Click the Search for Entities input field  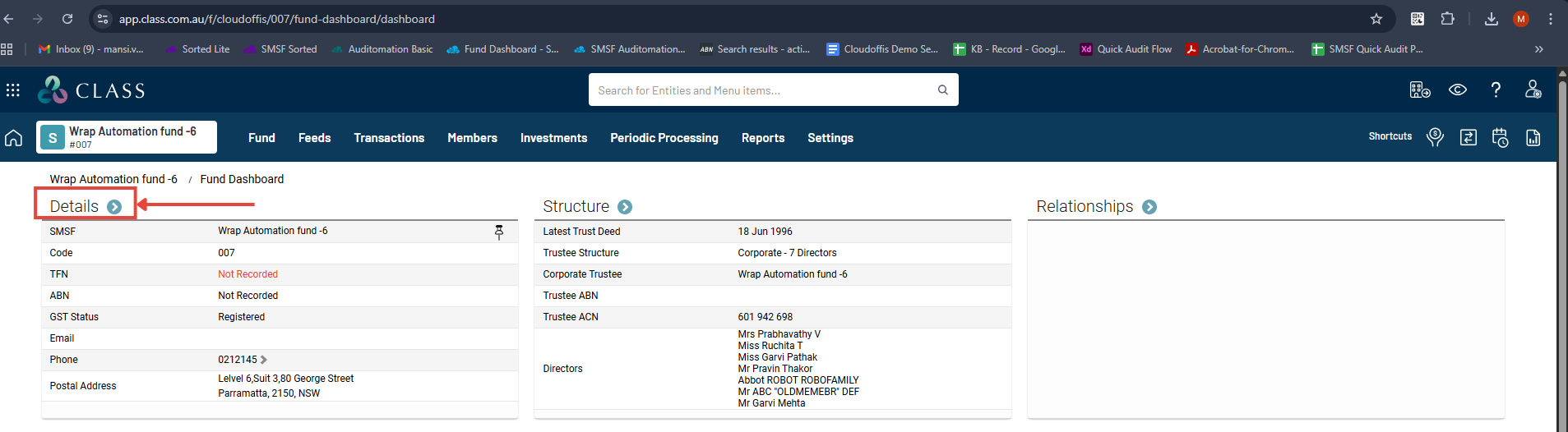[x=763, y=90]
